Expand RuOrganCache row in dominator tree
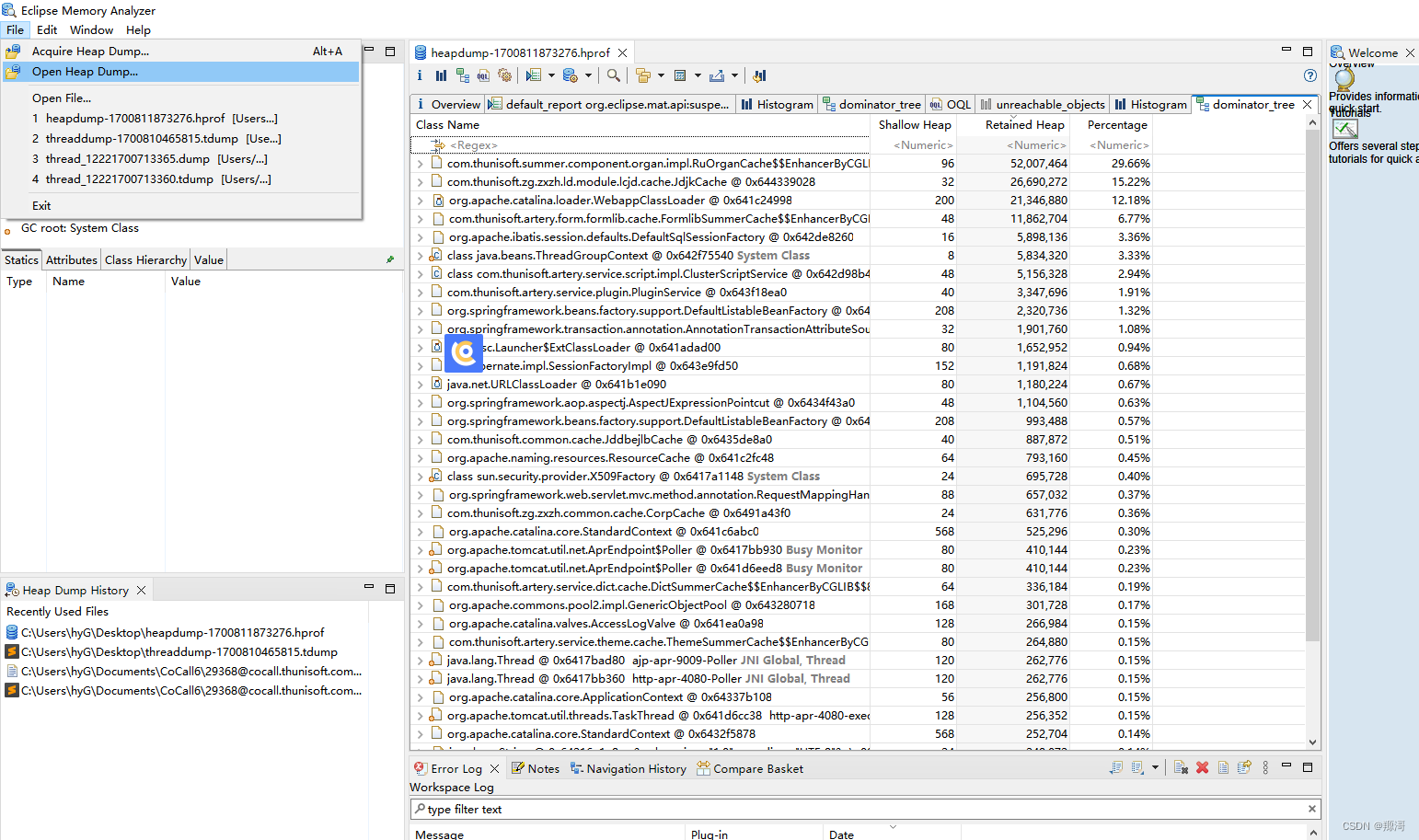The width and height of the screenshot is (1419, 840). pos(421,163)
